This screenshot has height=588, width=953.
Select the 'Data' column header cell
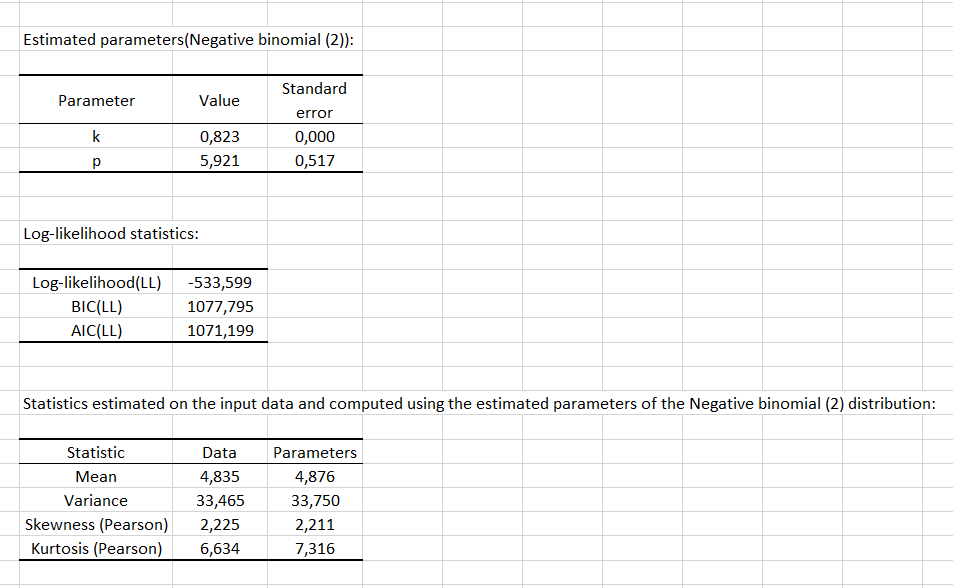click(219, 453)
